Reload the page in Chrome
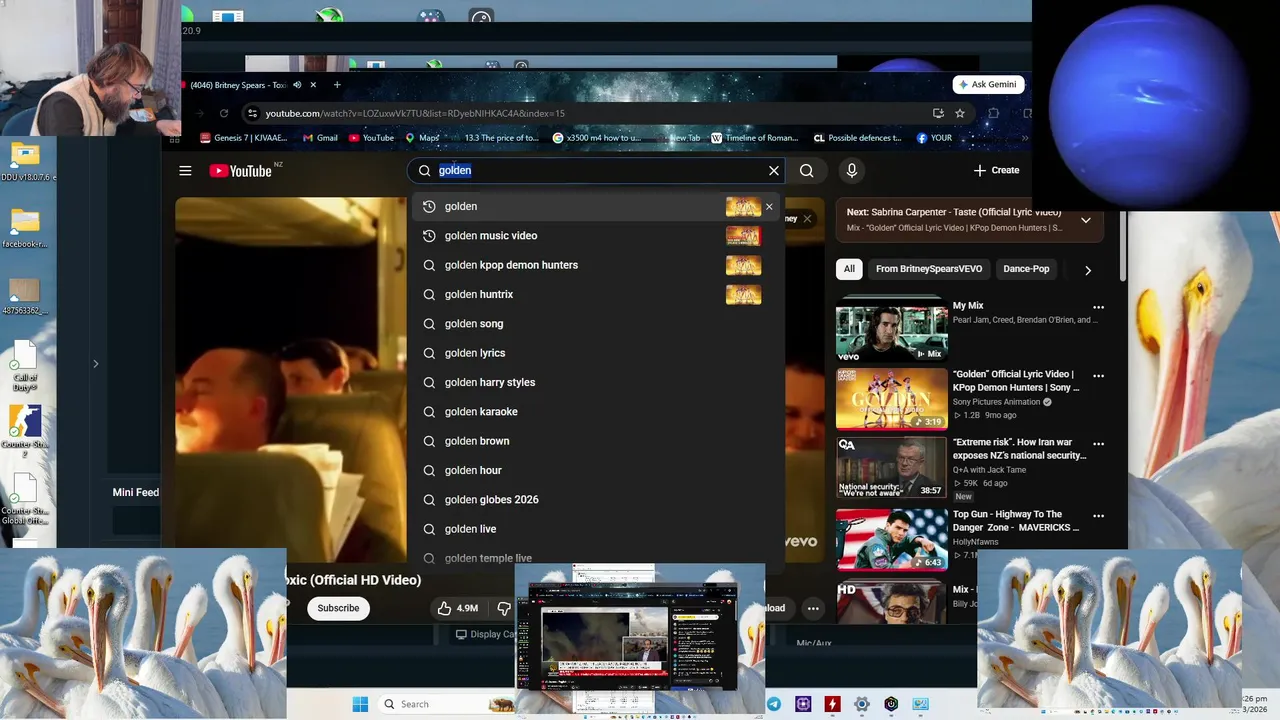The image size is (1280, 720). [224, 114]
